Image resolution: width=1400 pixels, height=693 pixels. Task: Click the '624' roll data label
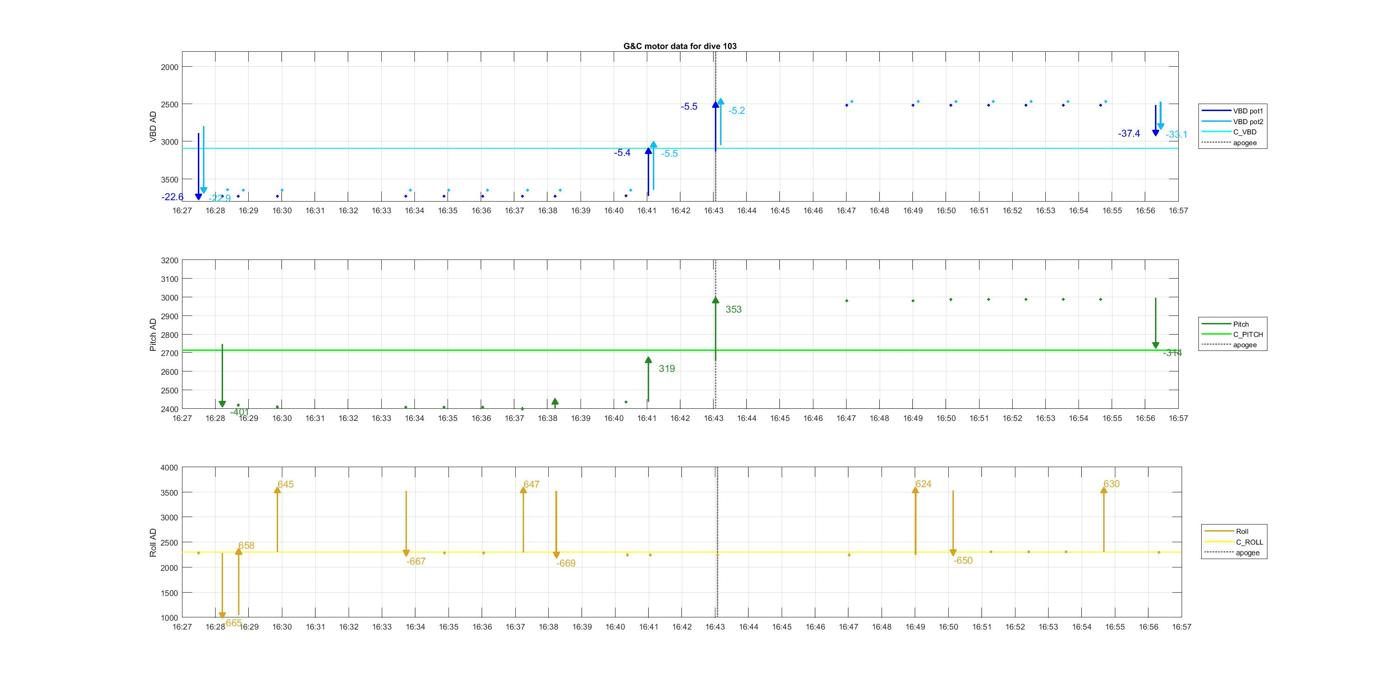923,484
